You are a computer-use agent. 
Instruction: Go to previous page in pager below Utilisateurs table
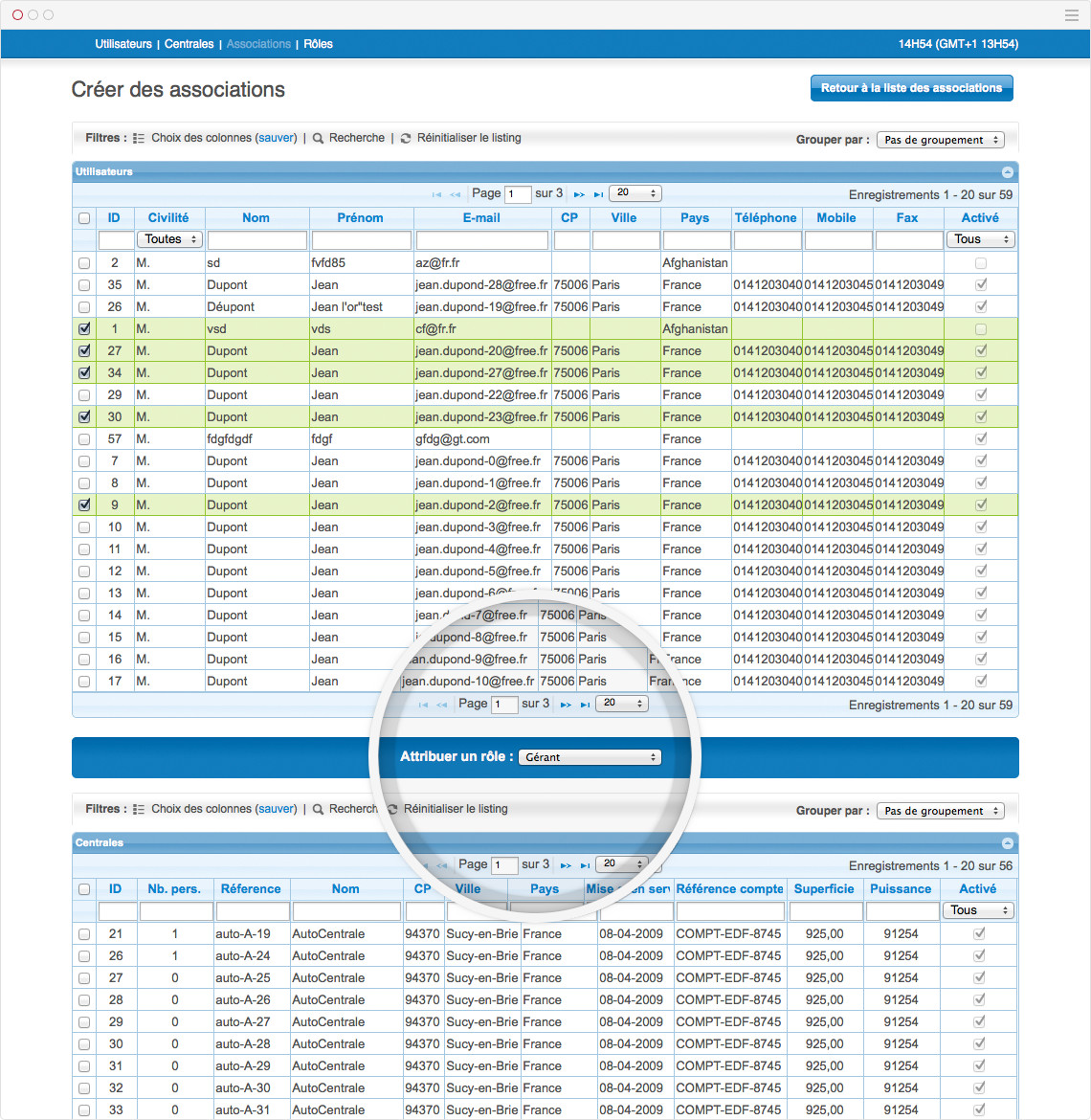pos(441,705)
